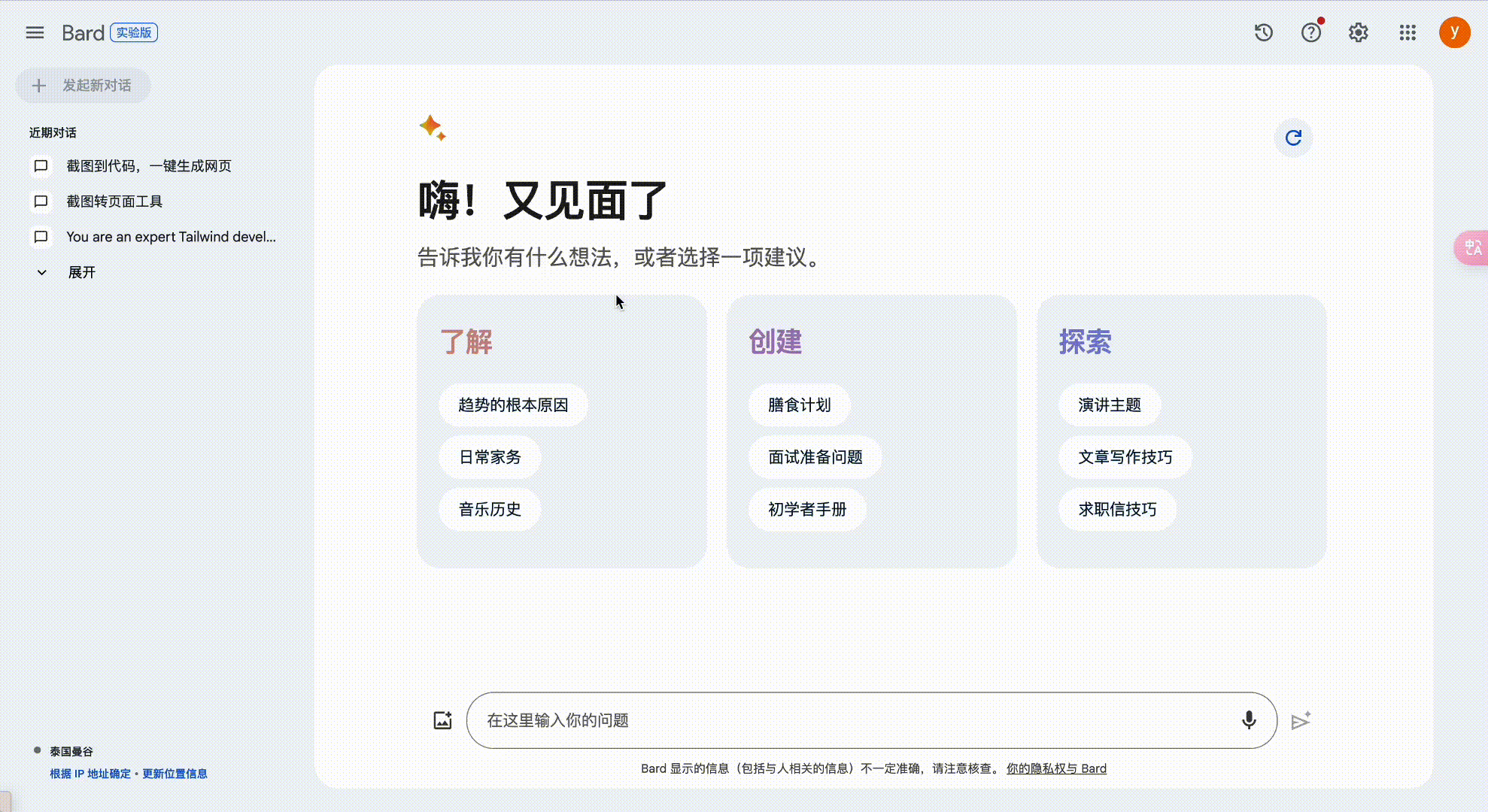Image resolution: width=1488 pixels, height=812 pixels.
Task: Open the 实验版 badge next to Bard
Action: (x=134, y=32)
